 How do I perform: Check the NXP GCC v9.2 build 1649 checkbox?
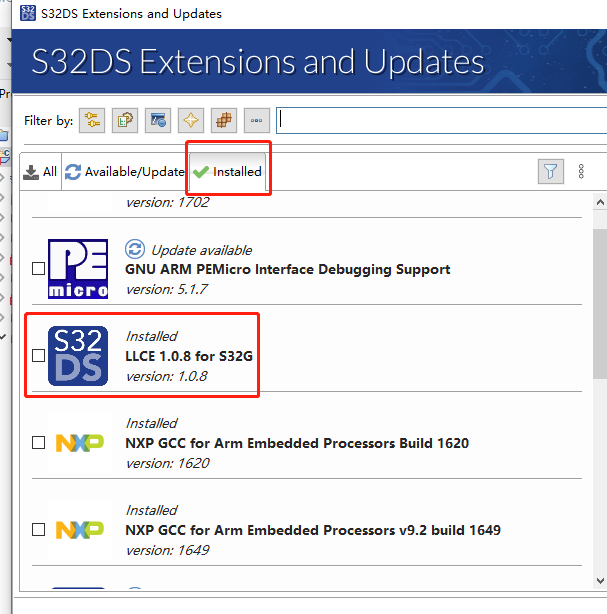point(38,530)
